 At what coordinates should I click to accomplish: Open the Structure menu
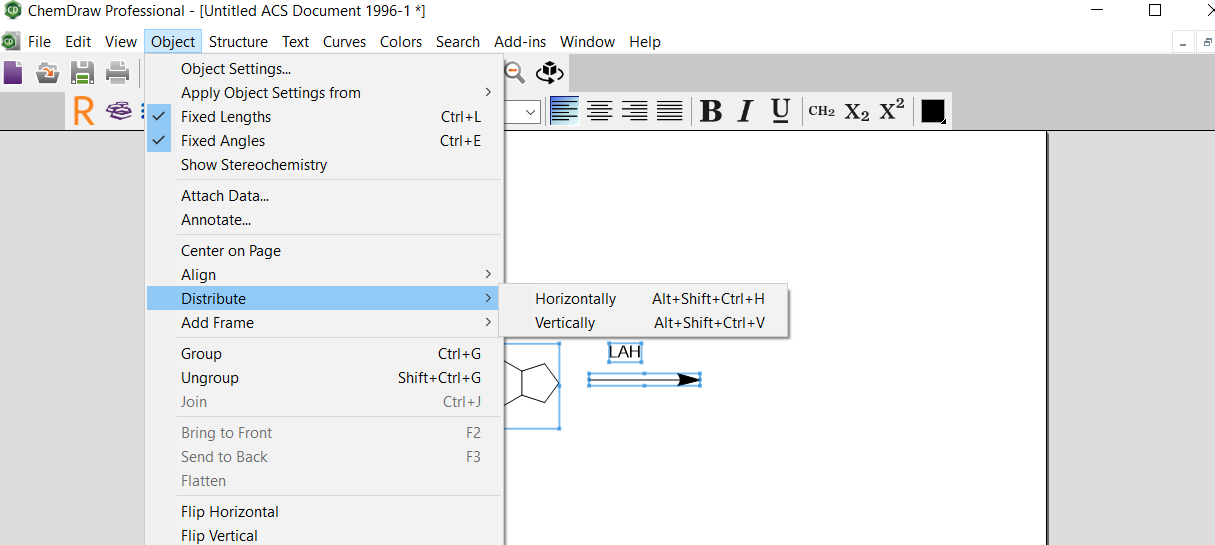point(238,42)
